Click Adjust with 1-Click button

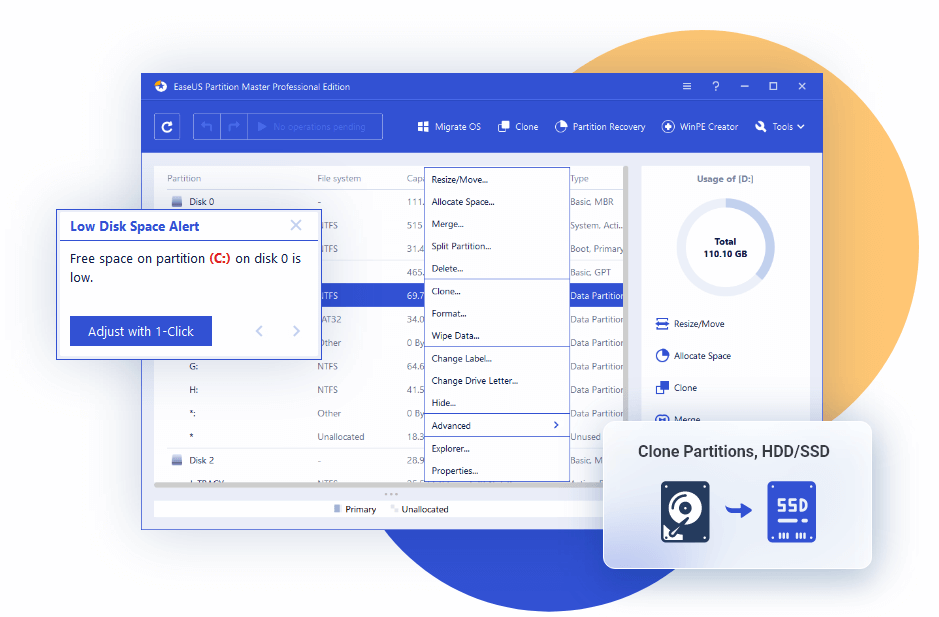click(141, 331)
